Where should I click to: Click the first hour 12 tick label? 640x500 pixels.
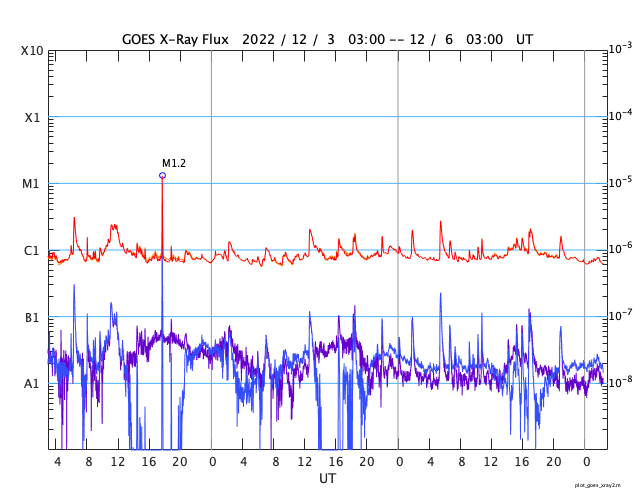(118, 462)
